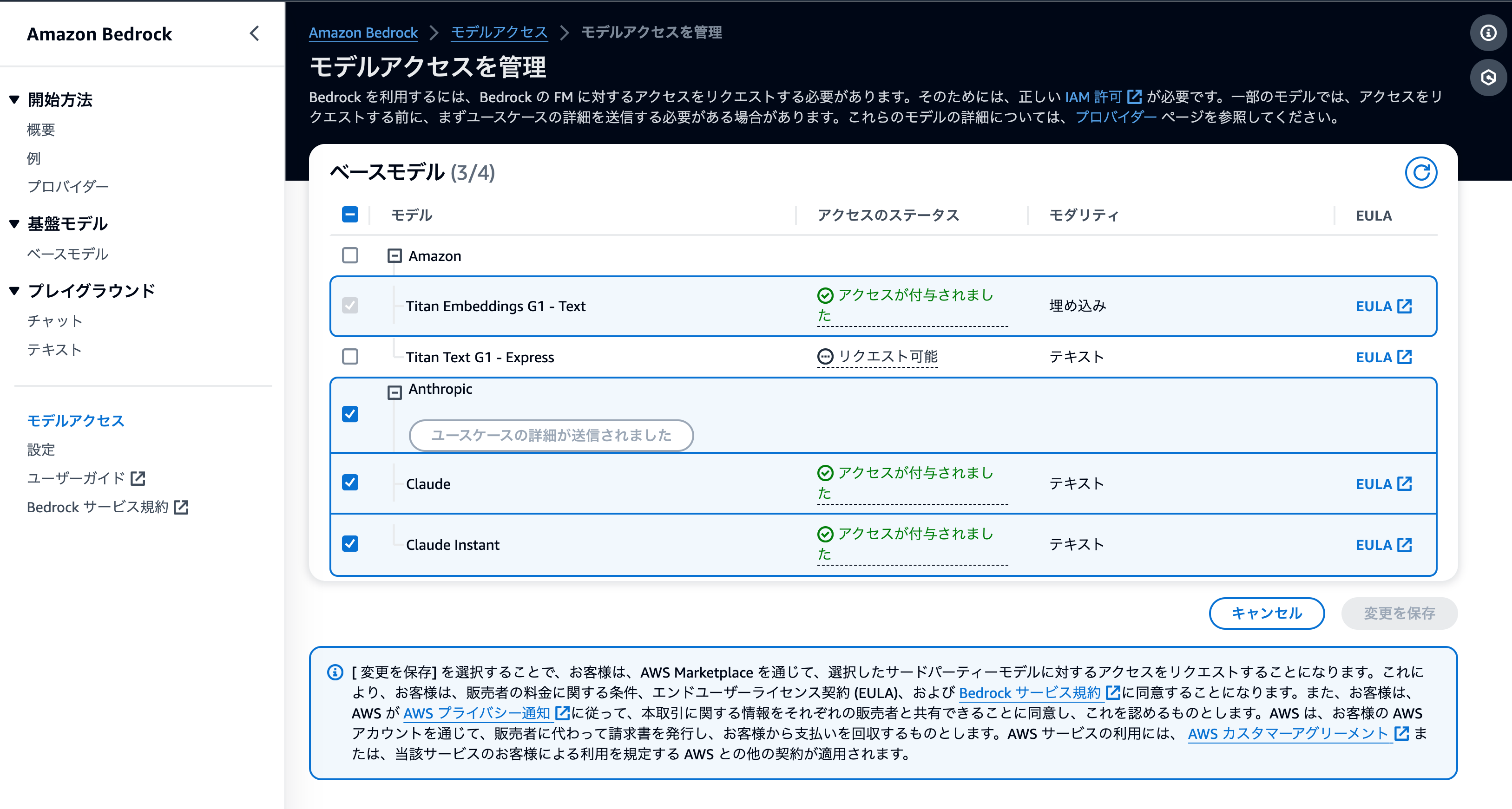Viewport: 1512px width, 809px height.
Task: Click the モデルアクセス breadcrumb link
Action: point(499,32)
